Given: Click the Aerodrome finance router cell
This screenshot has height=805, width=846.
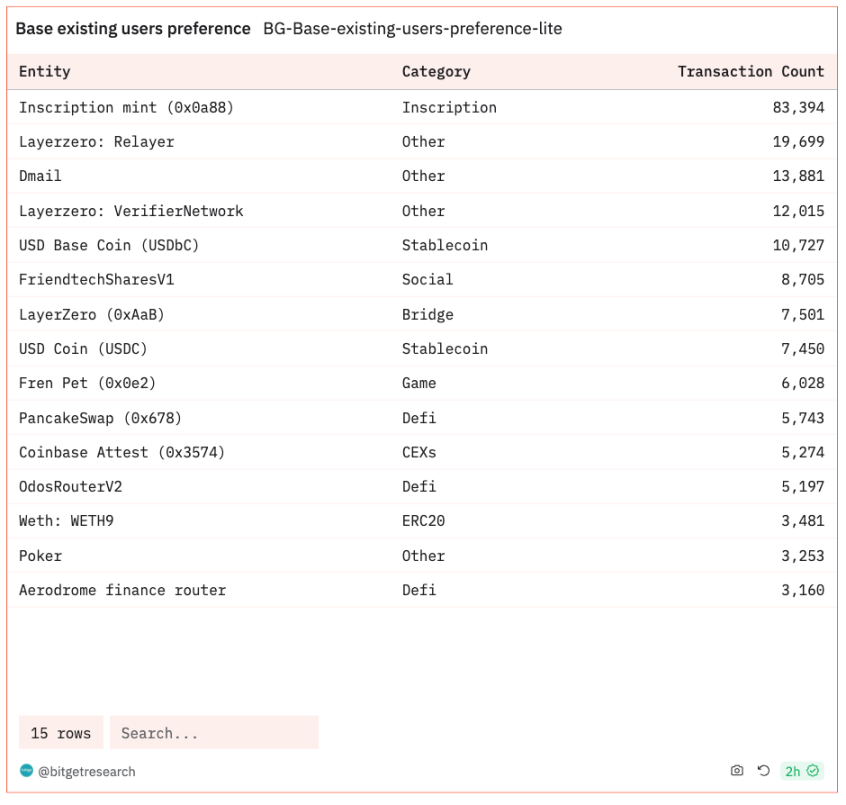Looking at the screenshot, I should 122,590.
